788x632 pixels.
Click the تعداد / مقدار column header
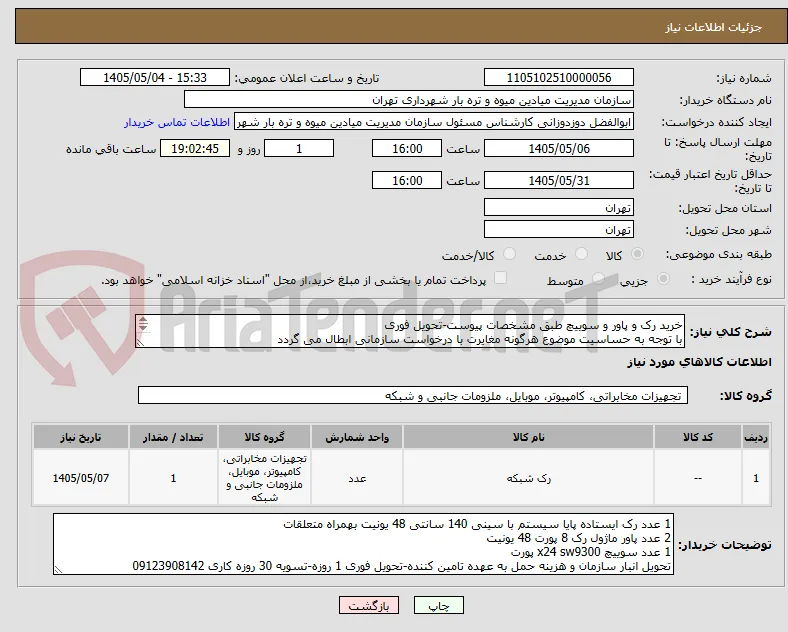click(173, 437)
